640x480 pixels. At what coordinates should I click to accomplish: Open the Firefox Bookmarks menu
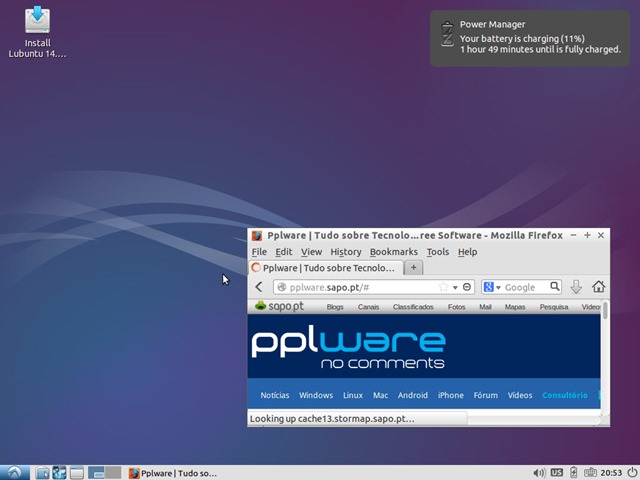[x=393, y=252]
